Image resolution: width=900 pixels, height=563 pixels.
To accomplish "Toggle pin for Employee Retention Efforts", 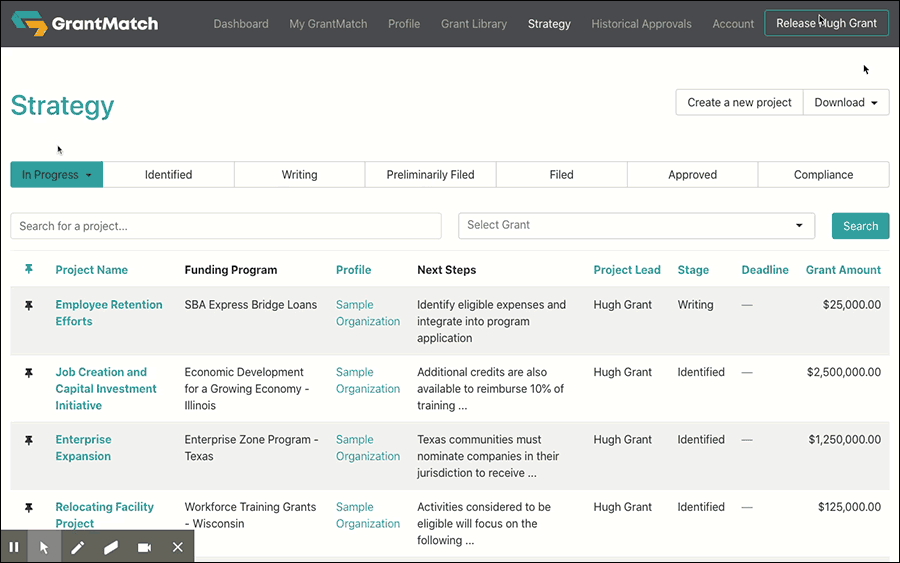I will 29,305.
